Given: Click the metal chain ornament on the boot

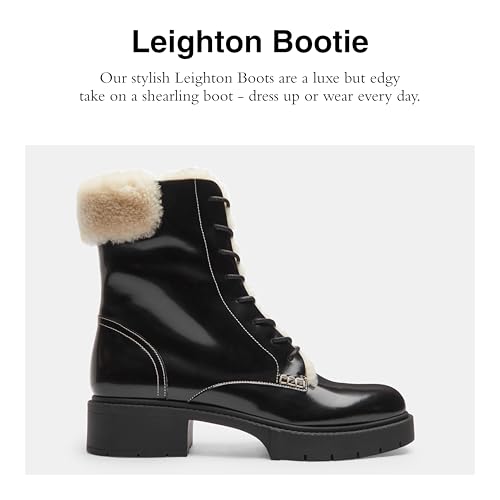Looking at the screenshot, I should (x=293, y=380).
